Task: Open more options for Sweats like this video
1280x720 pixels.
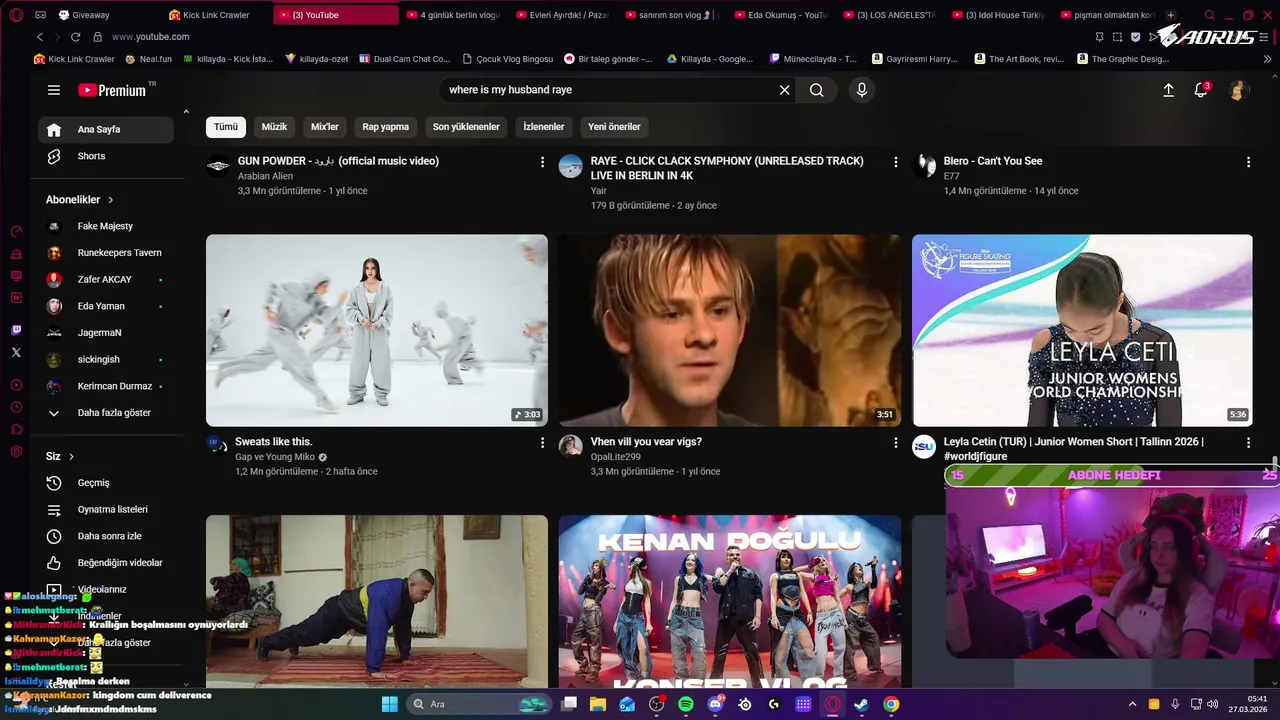Action: tap(543, 443)
